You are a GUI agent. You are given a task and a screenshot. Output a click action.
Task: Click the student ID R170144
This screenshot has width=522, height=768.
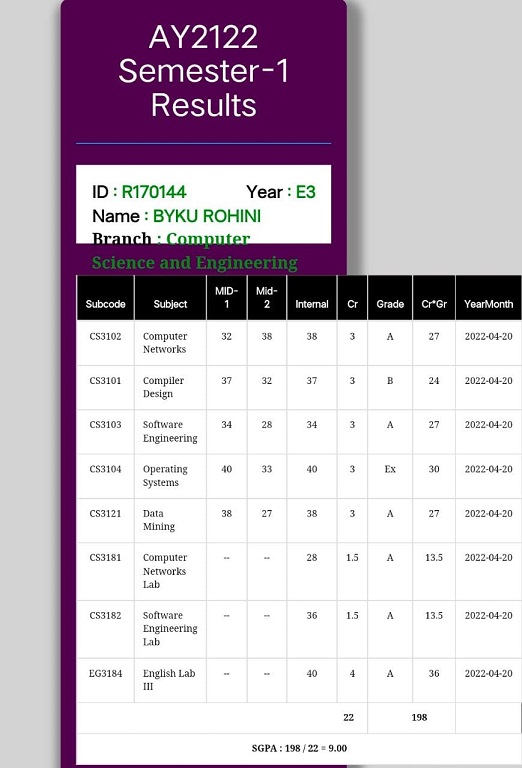[x=154, y=192]
